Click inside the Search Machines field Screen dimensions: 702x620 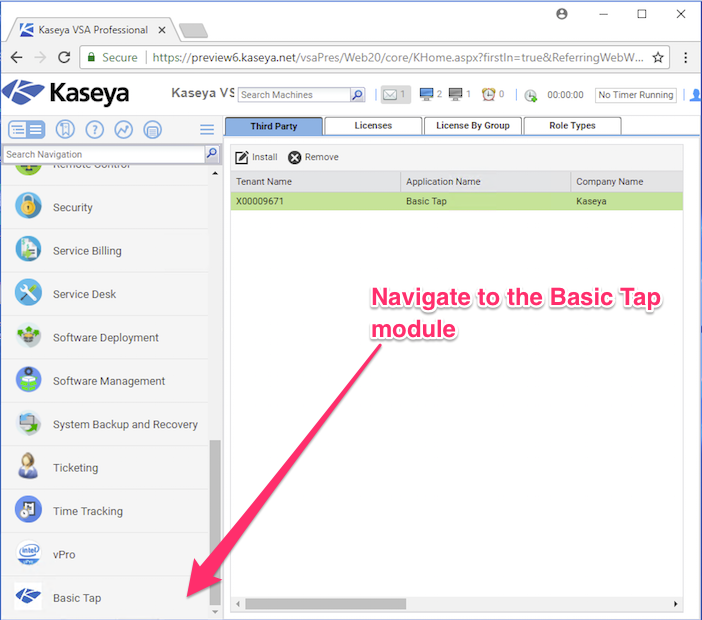(294, 95)
